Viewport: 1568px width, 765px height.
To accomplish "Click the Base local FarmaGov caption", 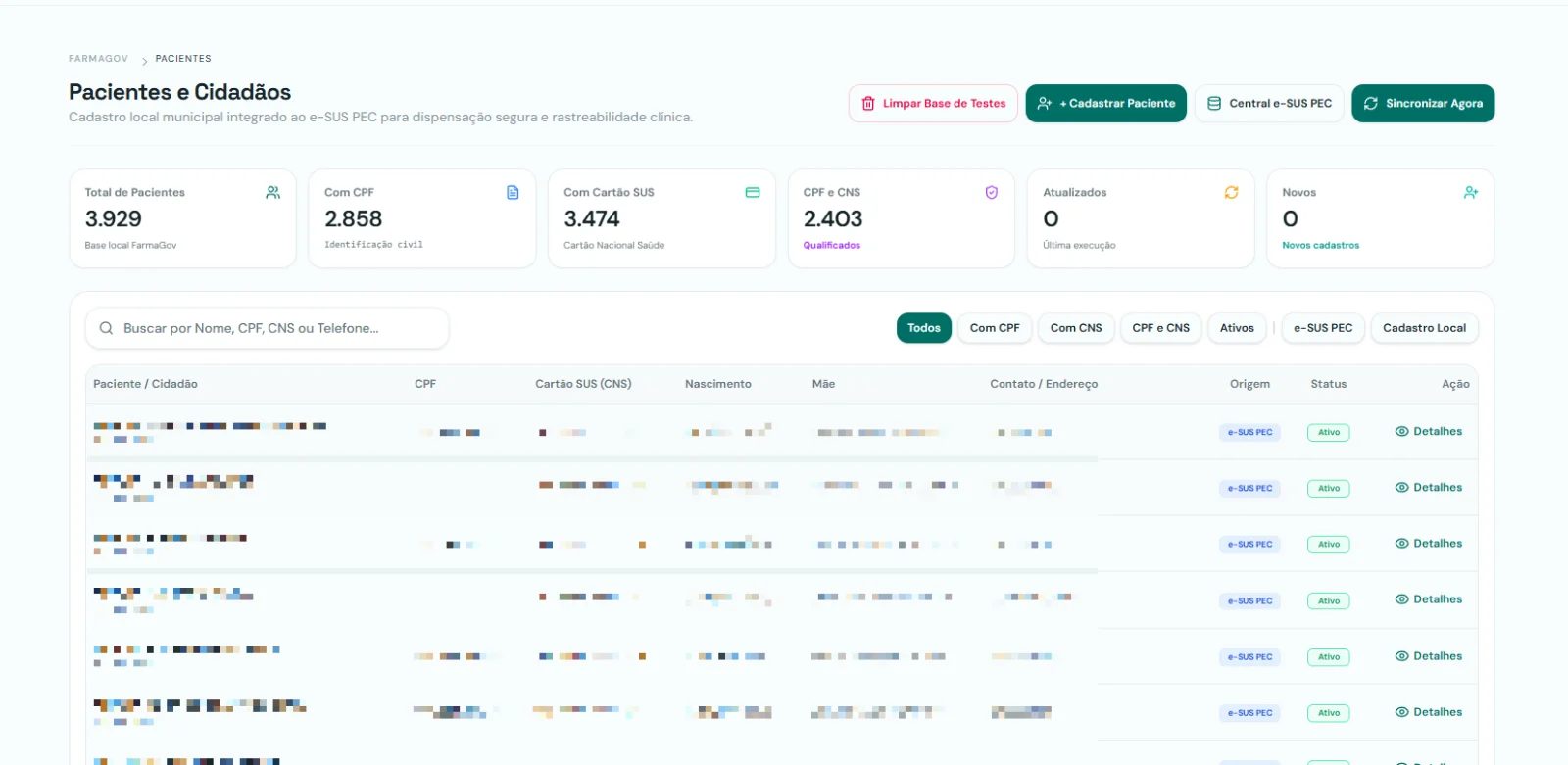I will (130, 246).
